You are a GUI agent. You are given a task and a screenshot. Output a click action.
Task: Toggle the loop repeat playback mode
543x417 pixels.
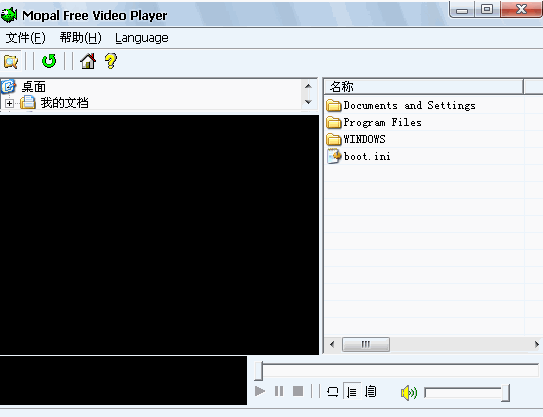pyautogui.click(x=332, y=392)
